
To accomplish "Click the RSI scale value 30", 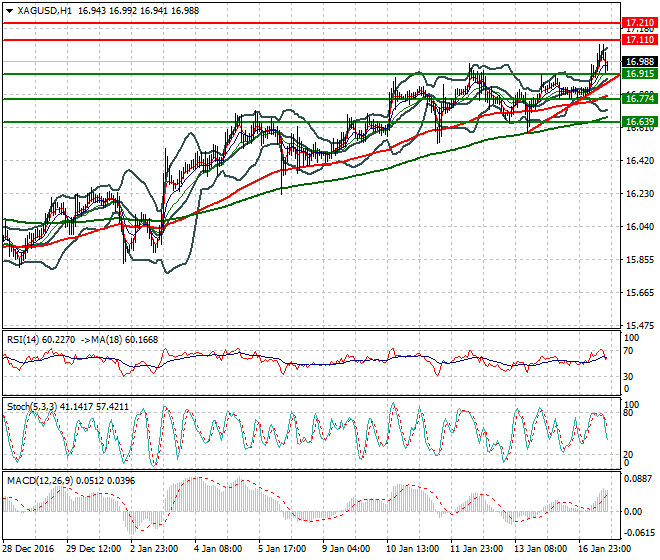I will coord(628,376).
